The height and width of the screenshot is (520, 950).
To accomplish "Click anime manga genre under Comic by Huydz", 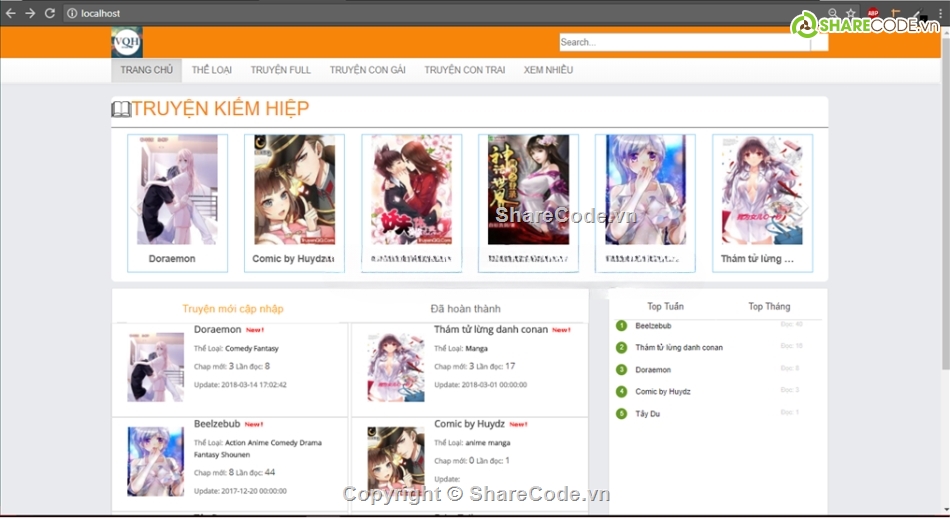I will (x=488, y=443).
